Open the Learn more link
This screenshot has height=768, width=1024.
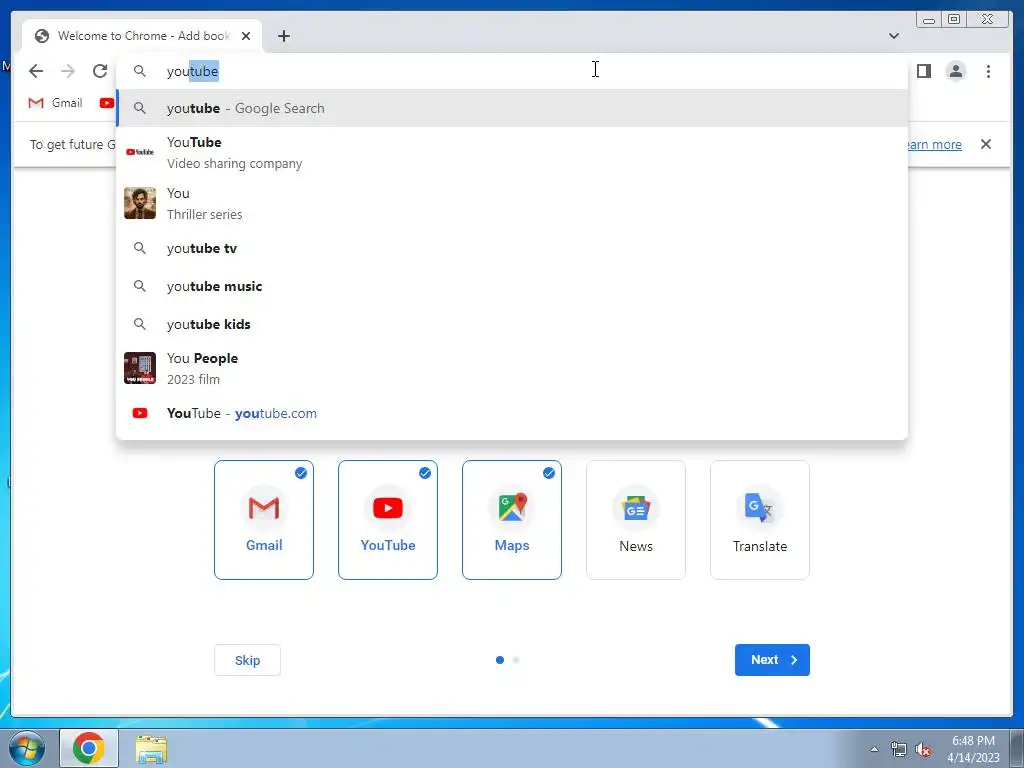tap(934, 144)
